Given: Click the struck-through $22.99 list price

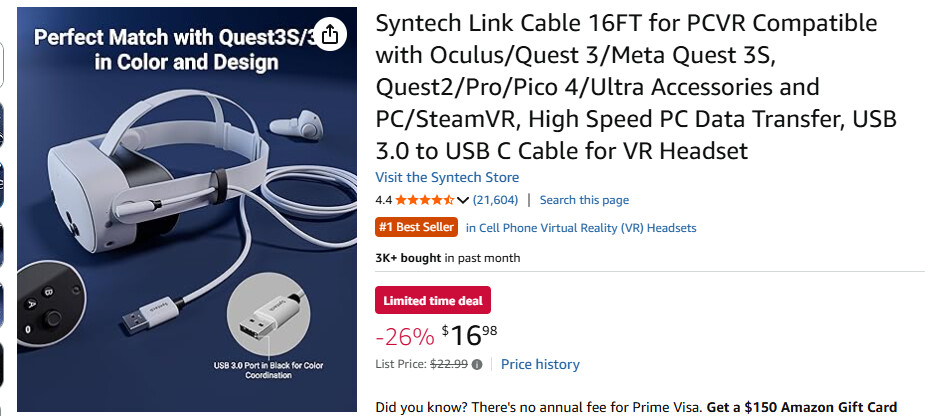Looking at the screenshot, I should click(449, 365).
